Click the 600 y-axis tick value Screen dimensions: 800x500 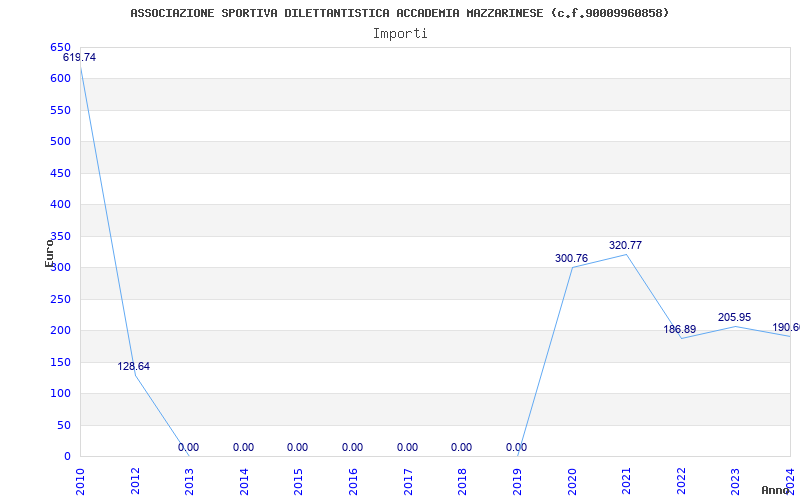tap(60, 79)
